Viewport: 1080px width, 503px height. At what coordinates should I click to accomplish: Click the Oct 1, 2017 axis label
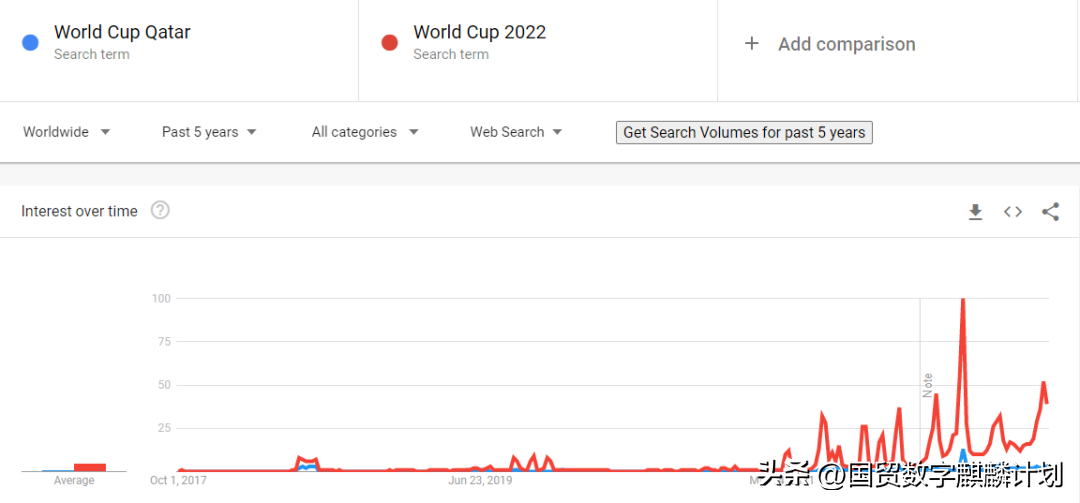click(x=178, y=481)
